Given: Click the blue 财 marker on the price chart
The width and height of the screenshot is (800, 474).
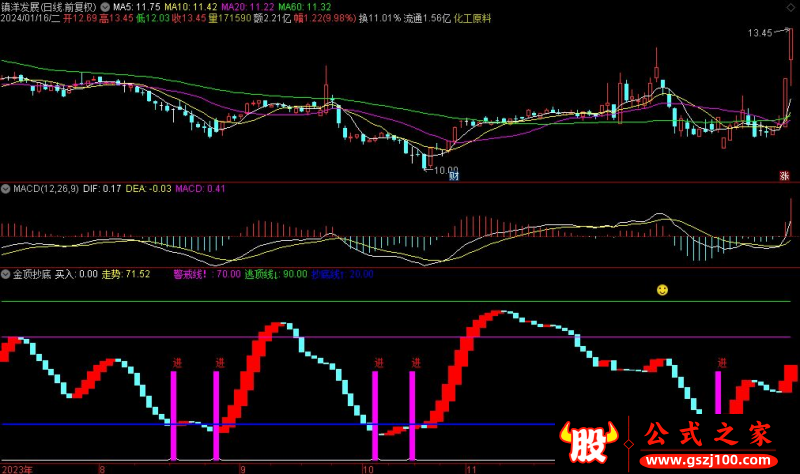Looking at the screenshot, I should click(454, 176).
